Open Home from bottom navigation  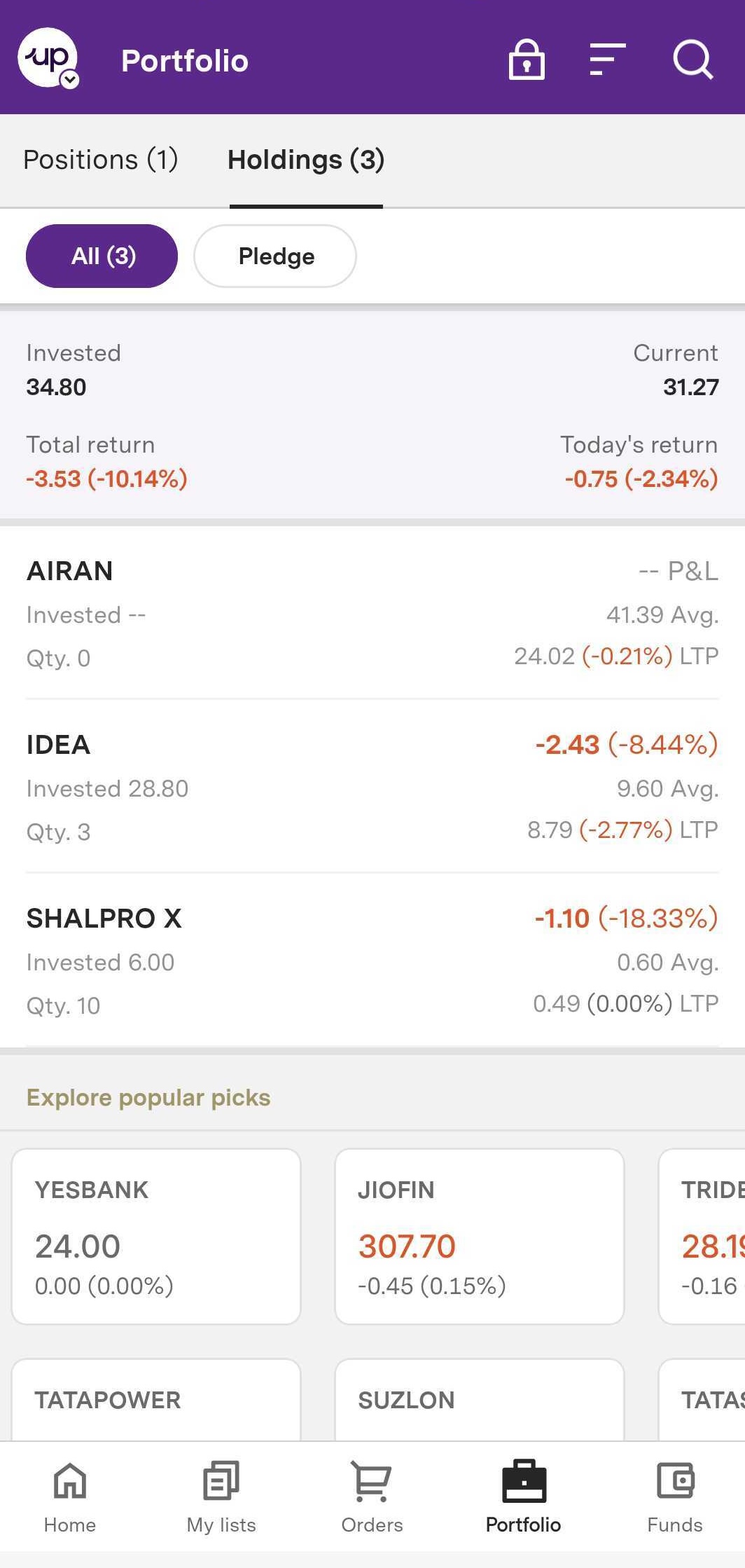[x=70, y=1495]
